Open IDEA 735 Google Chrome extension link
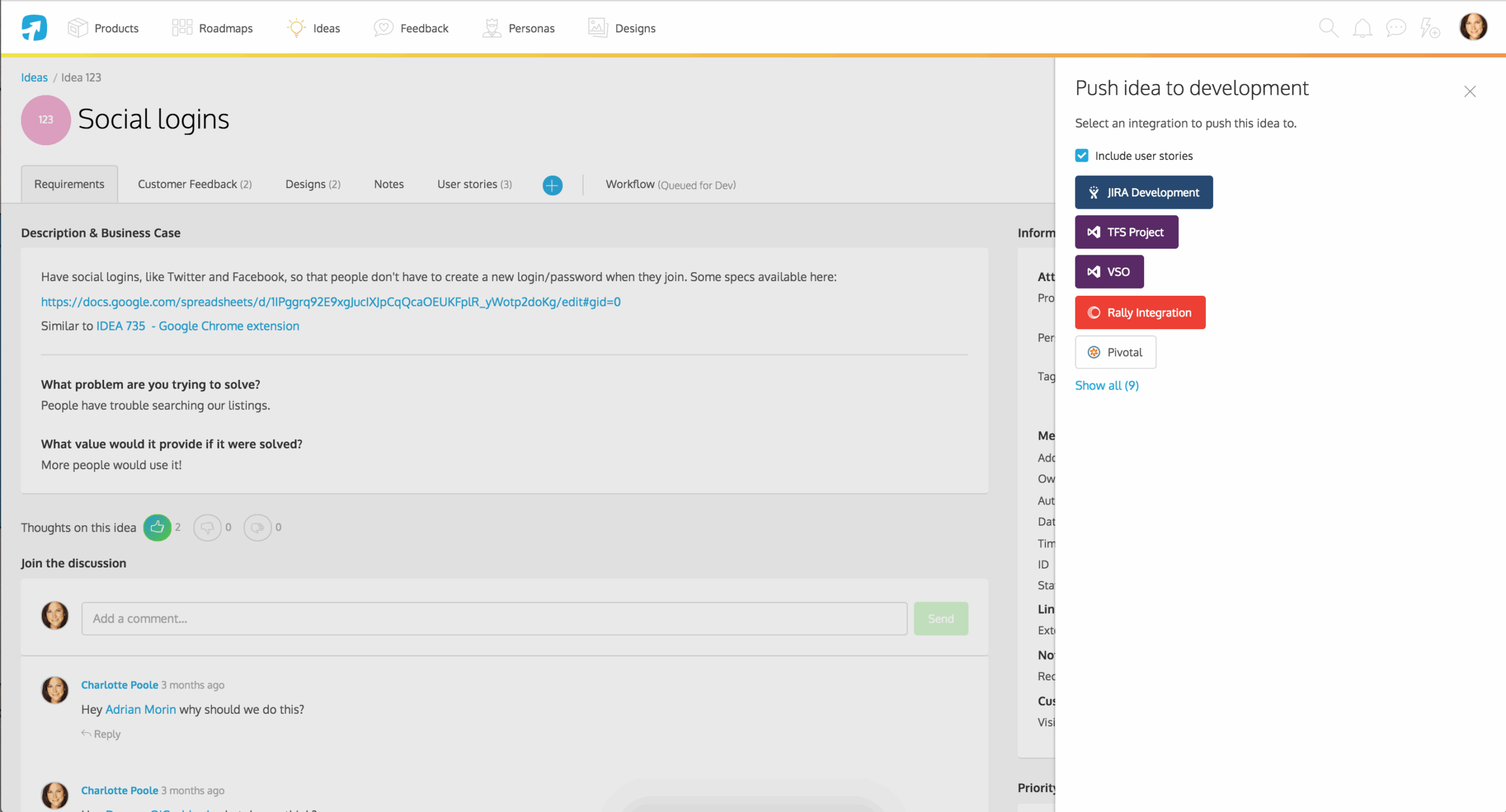Screen dimensions: 1506x812 (198, 326)
